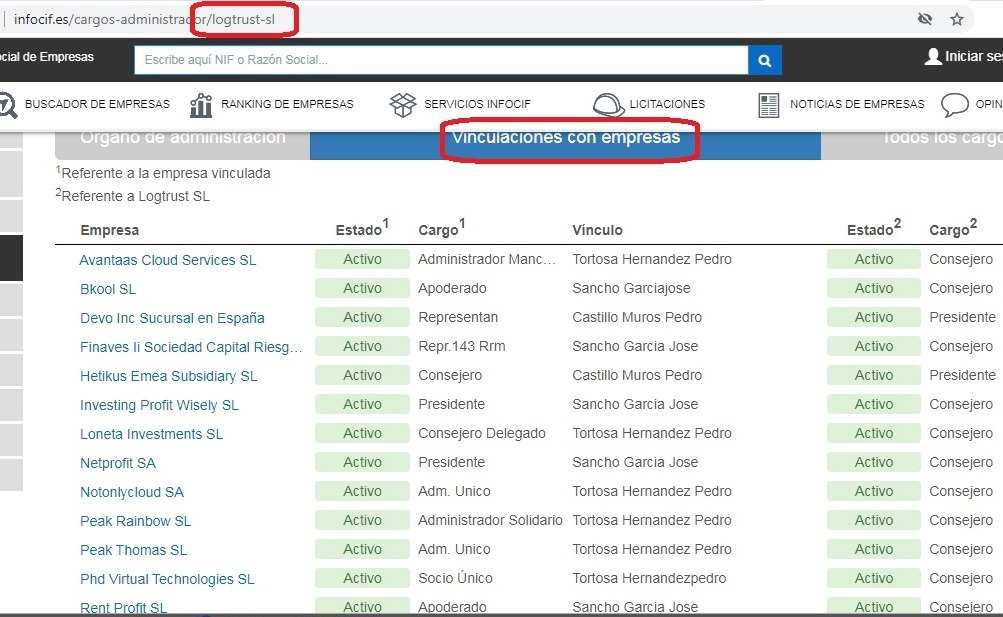Open the Ranking de Empresas menu
Image resolution: width=1003 pixels, height=617 pixels.
(x=287, y=104)
